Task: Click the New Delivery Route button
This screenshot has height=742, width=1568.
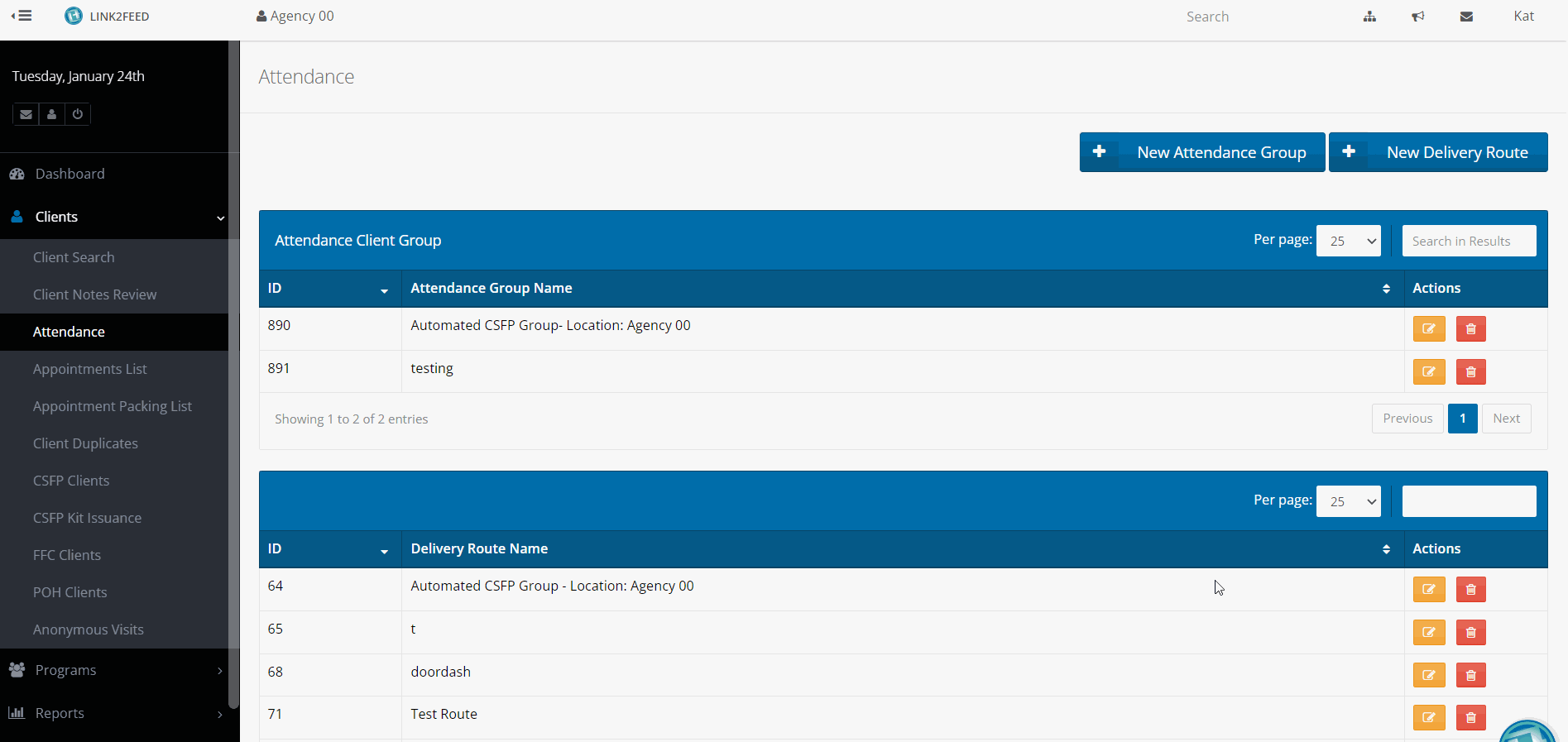Action: 1437,153
